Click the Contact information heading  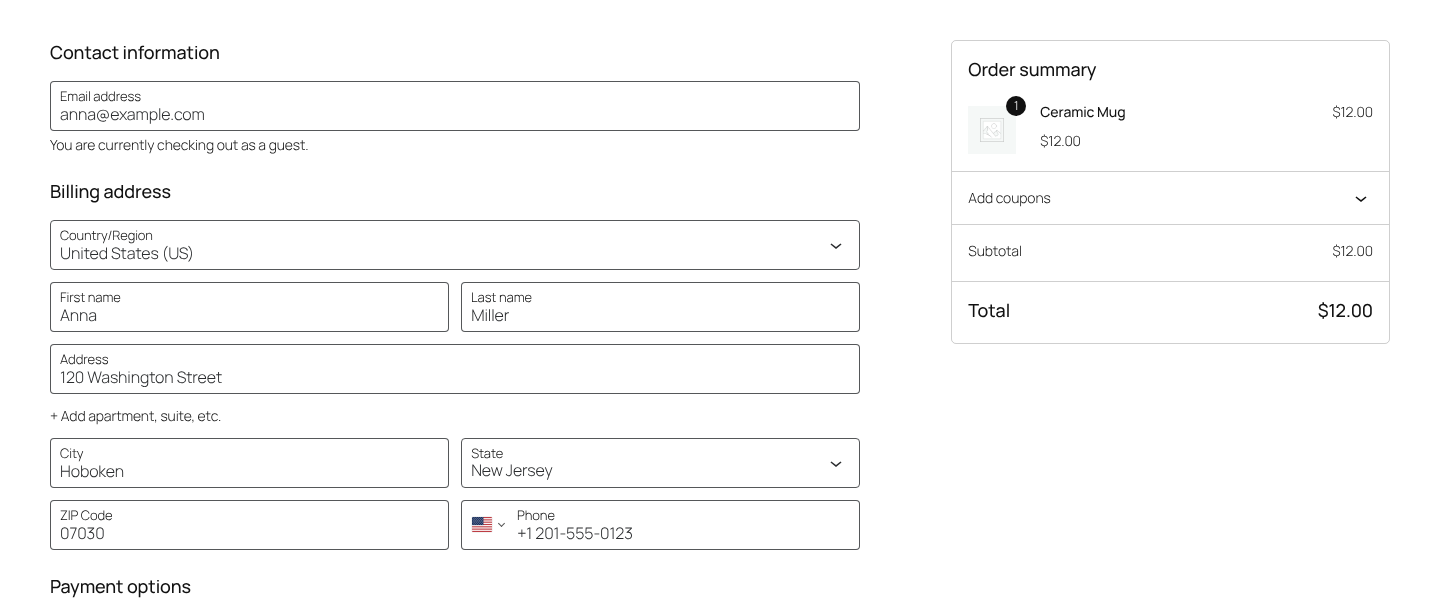click(x=135, y=53)
